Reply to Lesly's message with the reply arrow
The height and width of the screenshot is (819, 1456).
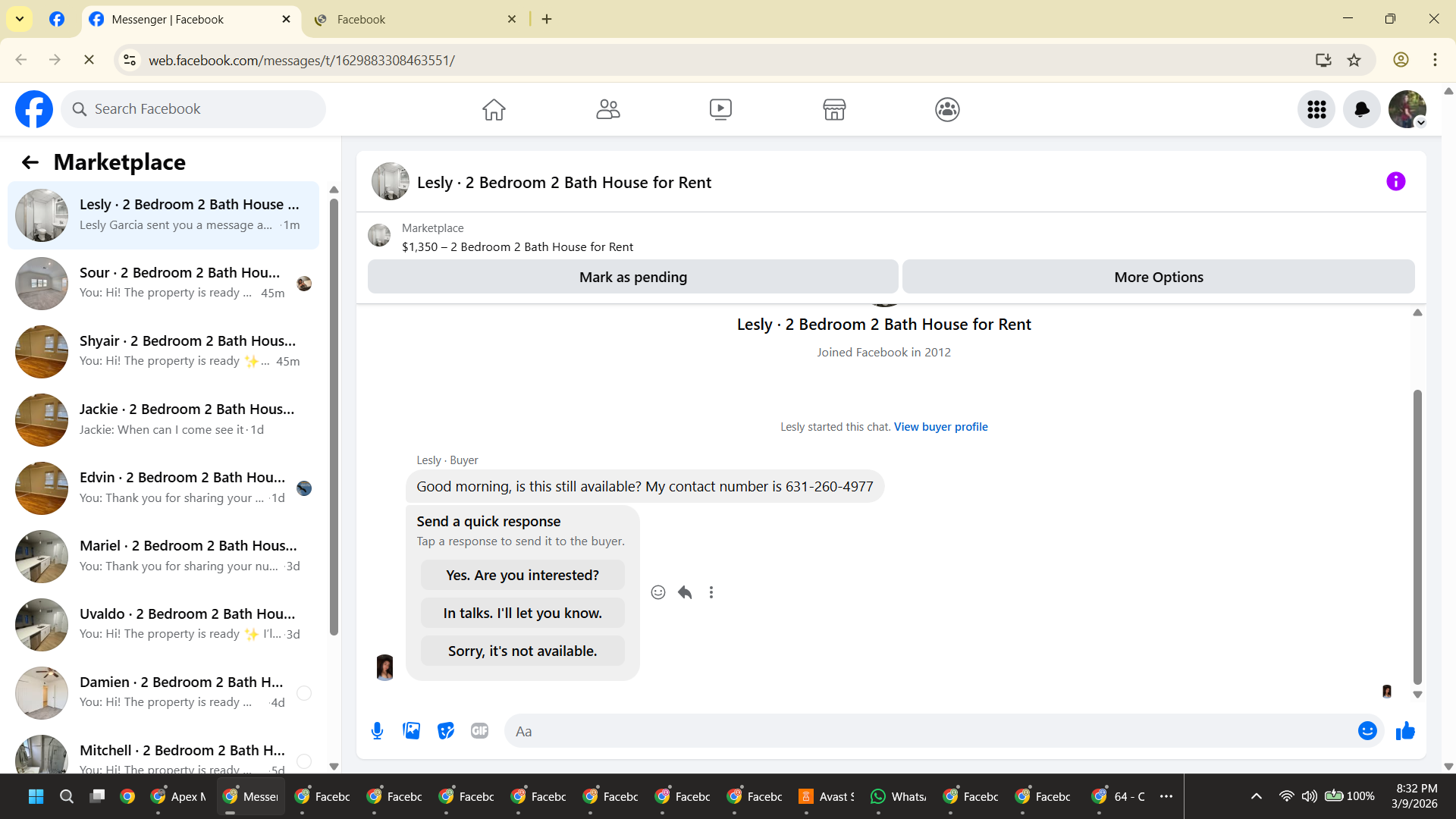click(685, 592)
